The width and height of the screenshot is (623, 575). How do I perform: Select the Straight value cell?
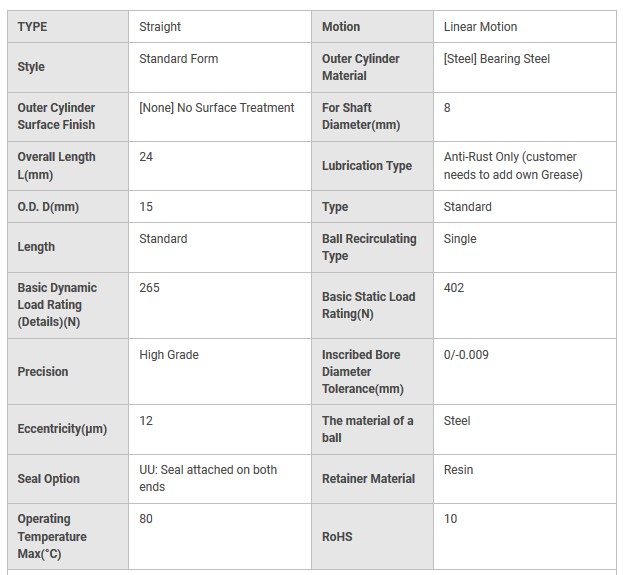tap(220, 27)
